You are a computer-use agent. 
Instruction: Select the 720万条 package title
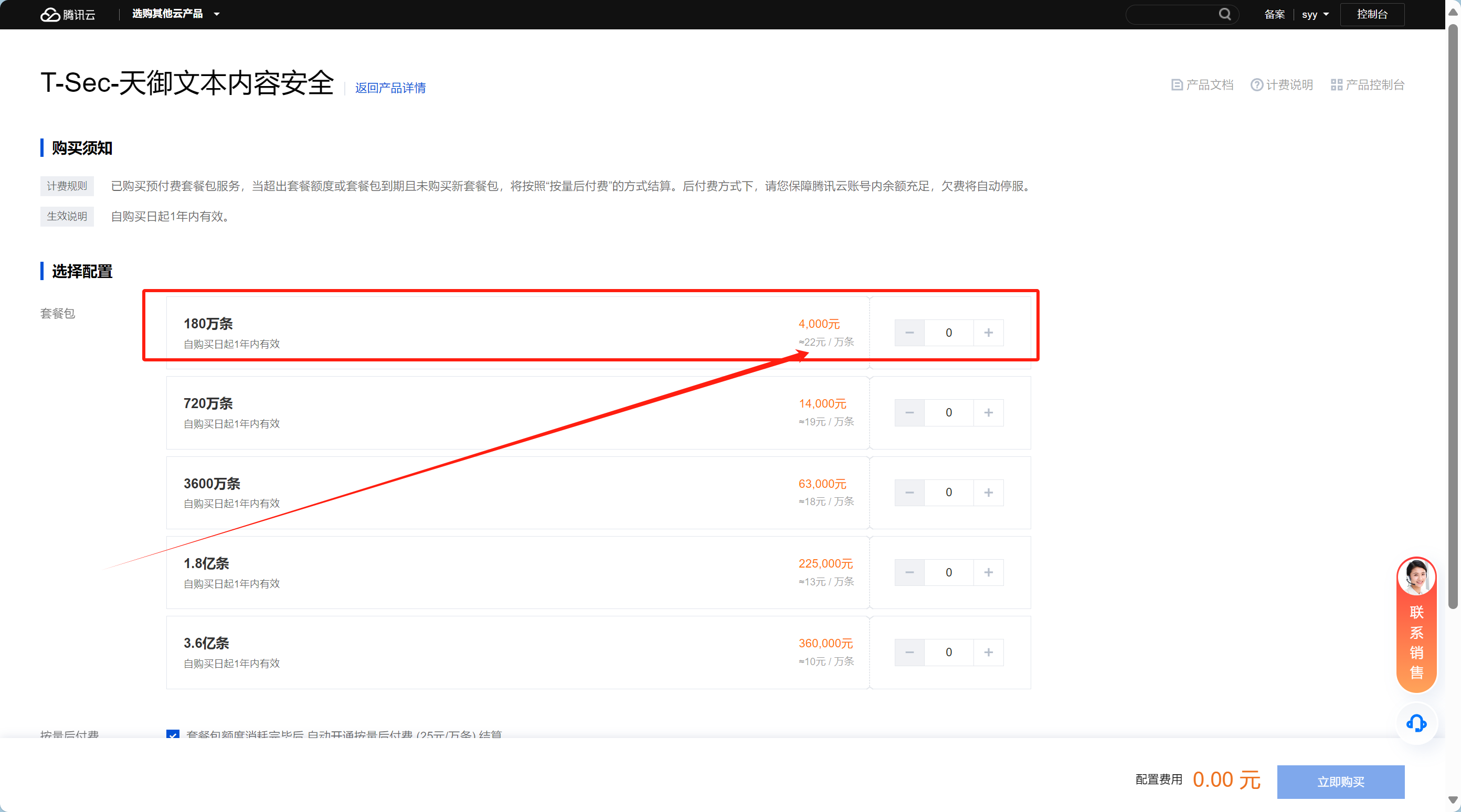coord(208,404)
